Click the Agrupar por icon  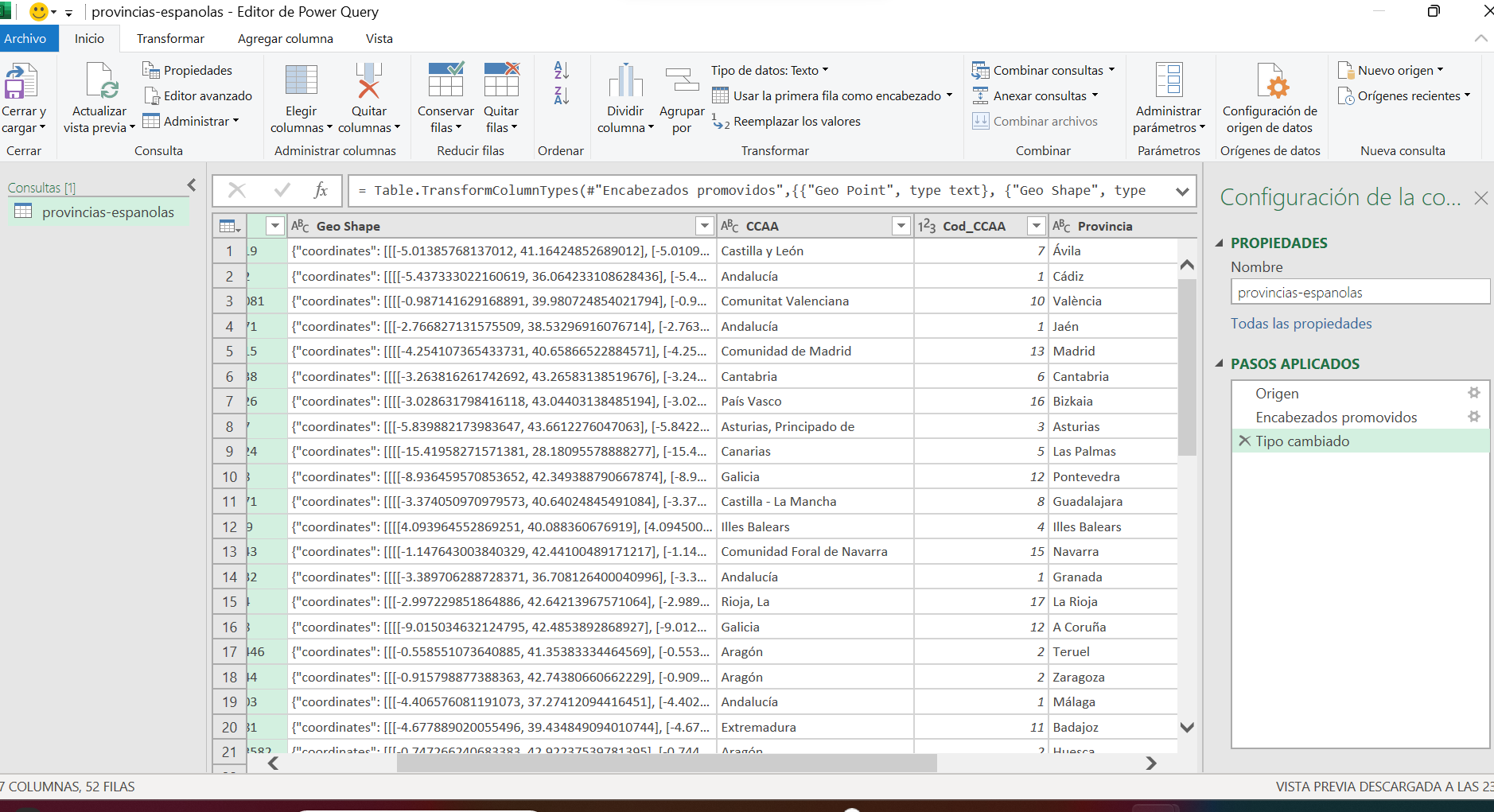tap(682, 80)
